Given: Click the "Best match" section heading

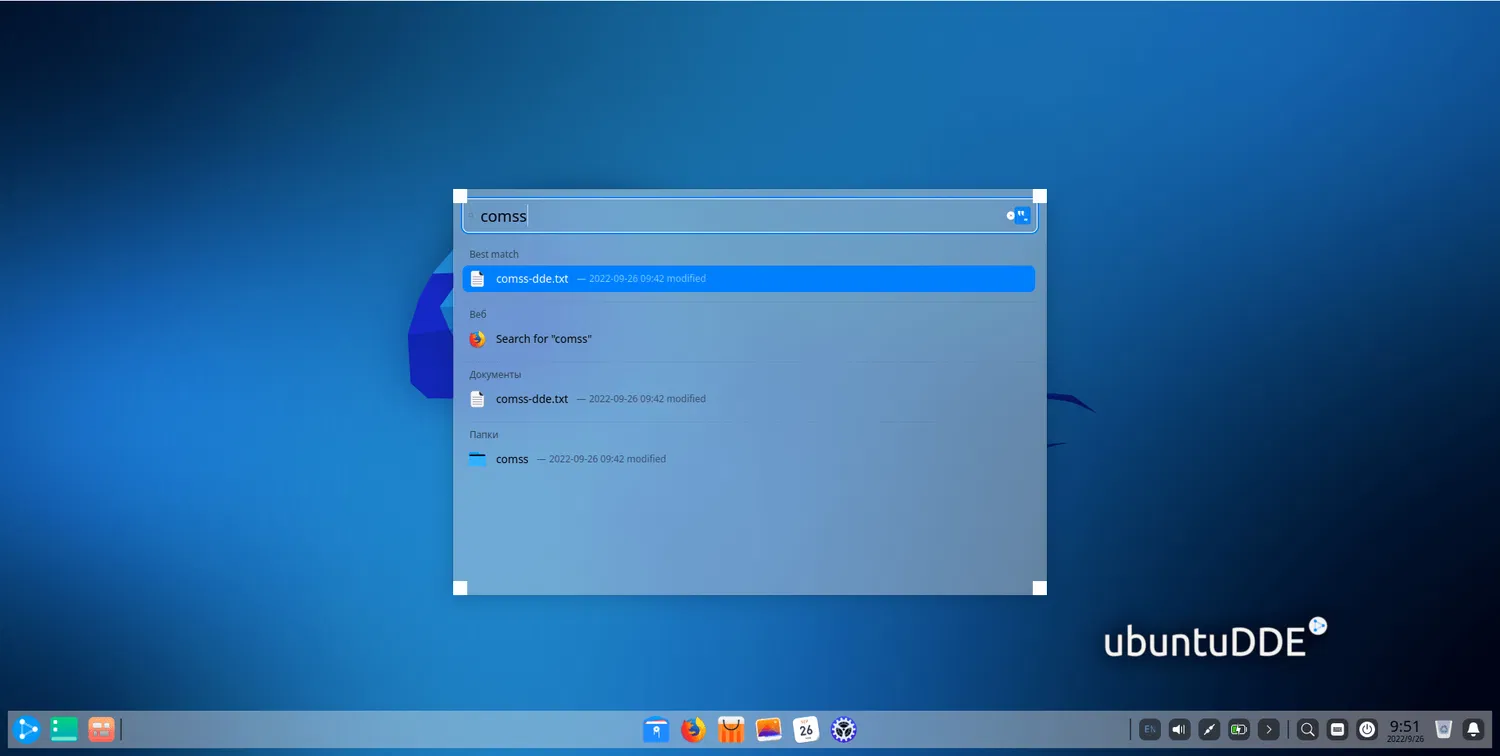Looking at the screenshot, I should click(x=494, y=254).
